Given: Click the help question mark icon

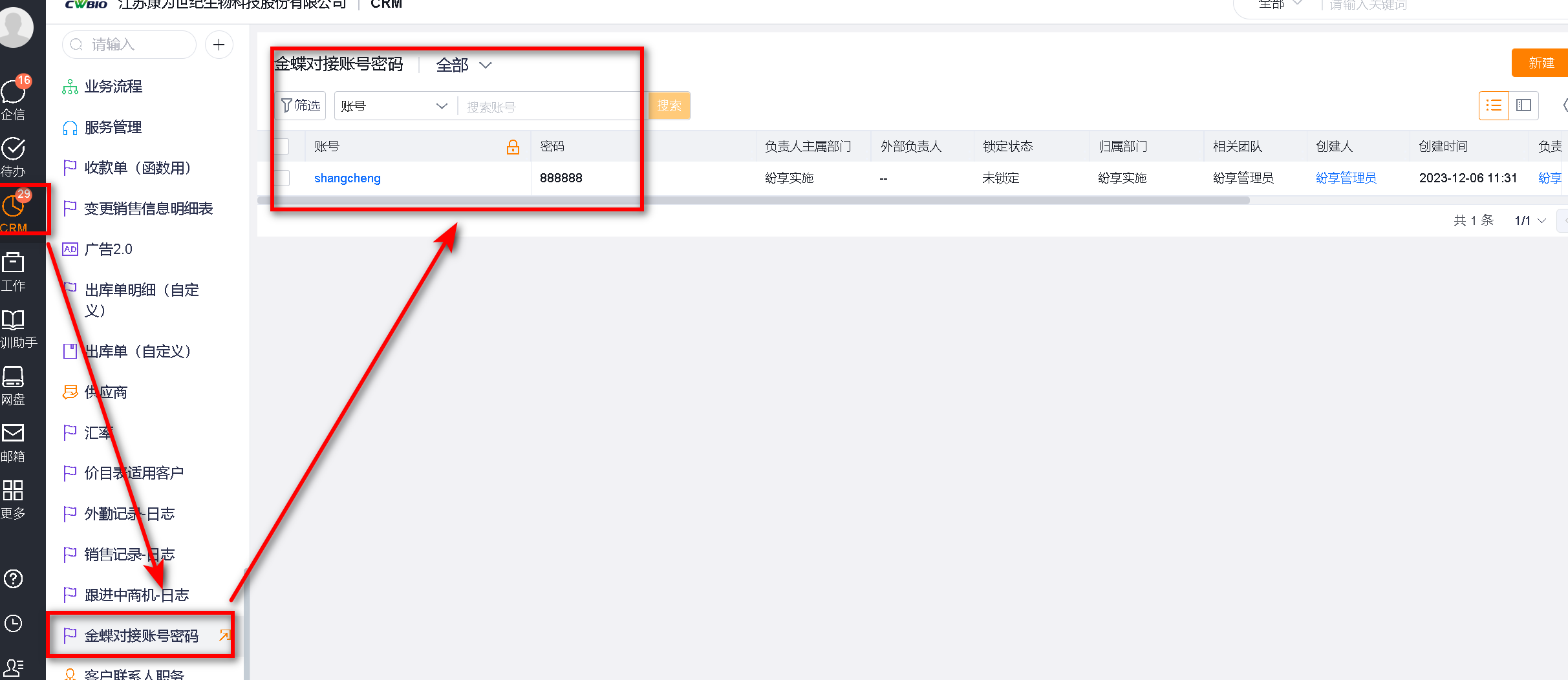Looking at the screenshot, I should 13,579.
